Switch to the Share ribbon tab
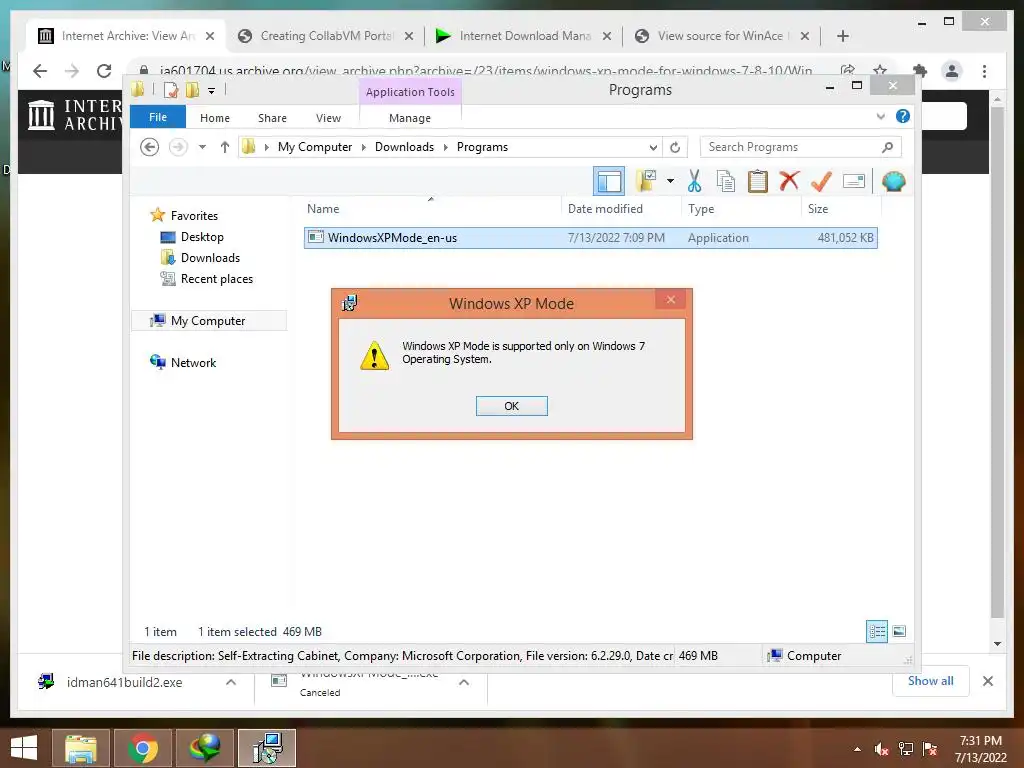This screenshot has height=768, width=1024. coord(272,118)
